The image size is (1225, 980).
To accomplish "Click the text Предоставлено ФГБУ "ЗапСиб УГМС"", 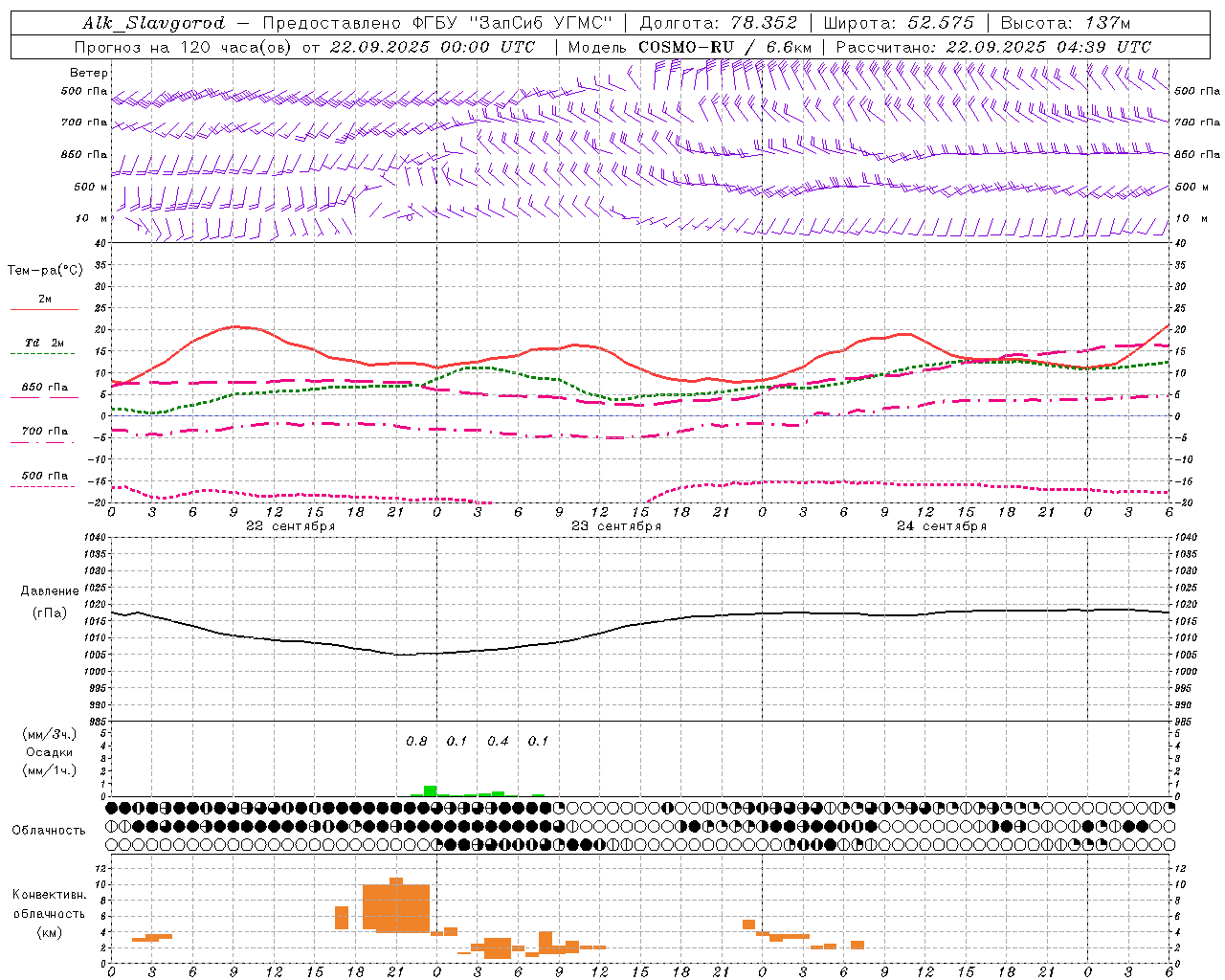I will (437, 23).
